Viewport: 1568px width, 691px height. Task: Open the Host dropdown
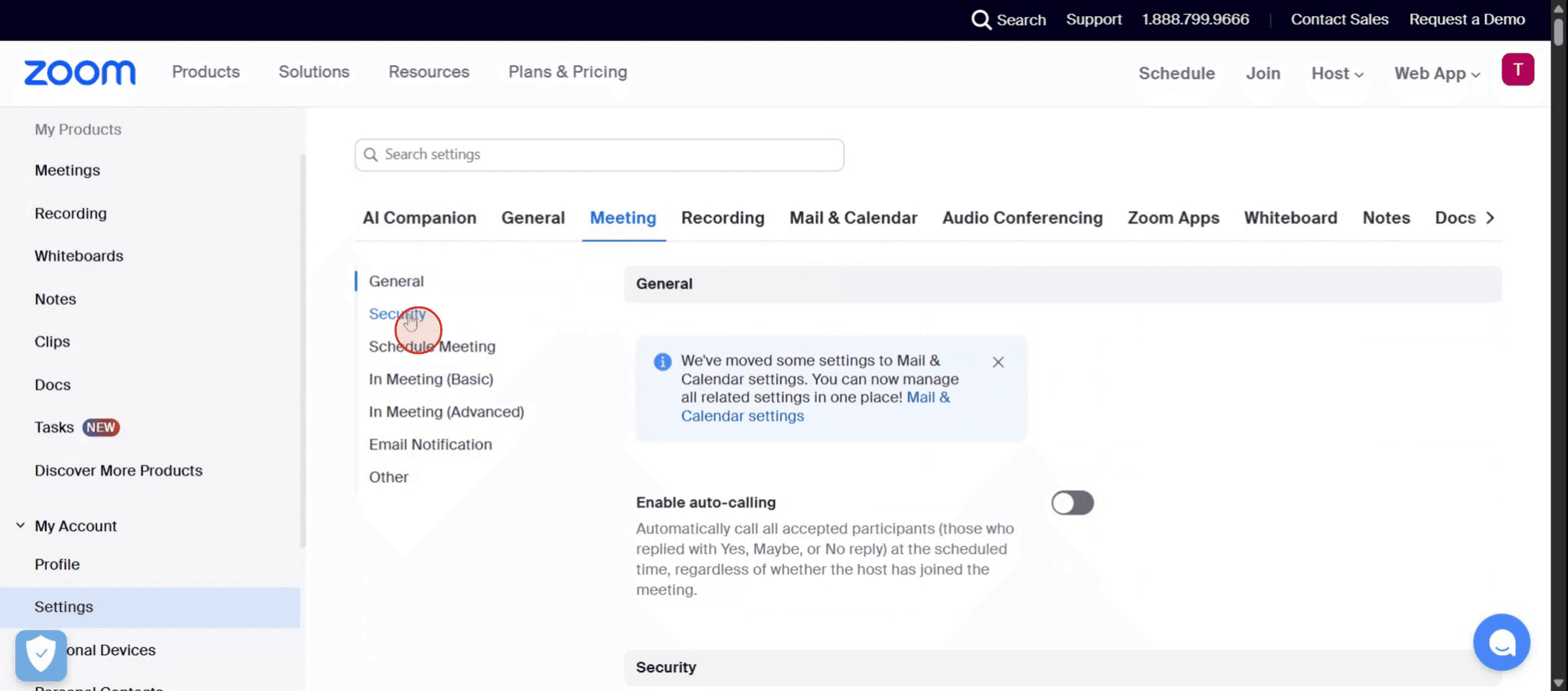[1337, 74]
